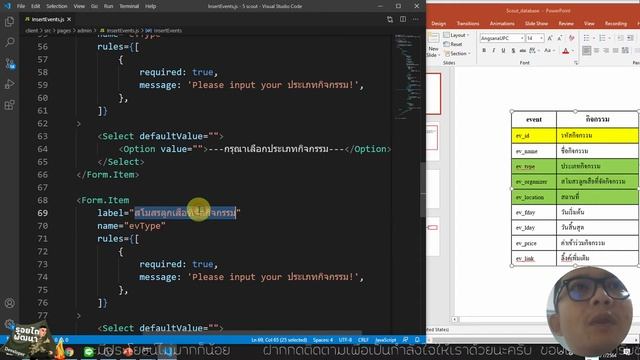Viewport: 640px width, 360px height.
Task: Open the Search view in VS Code activity bar
Action: [x=9, y=42]
